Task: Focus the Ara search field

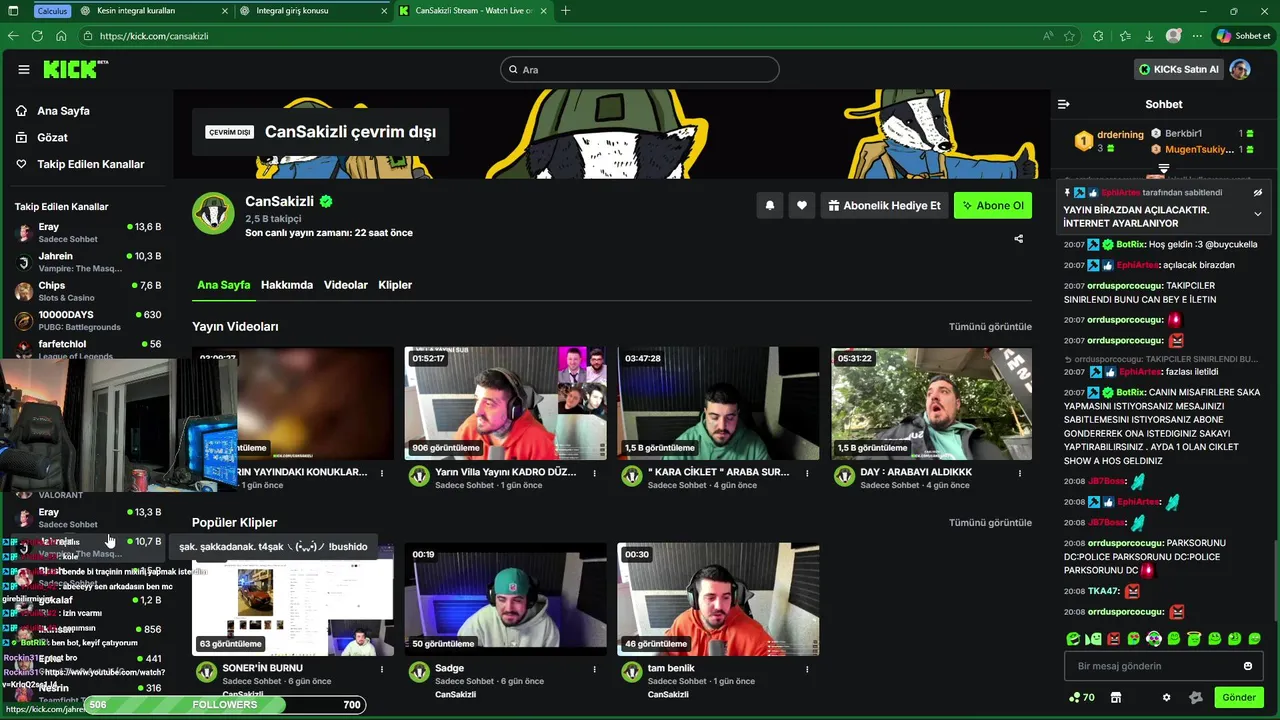Action: [640, 70]
